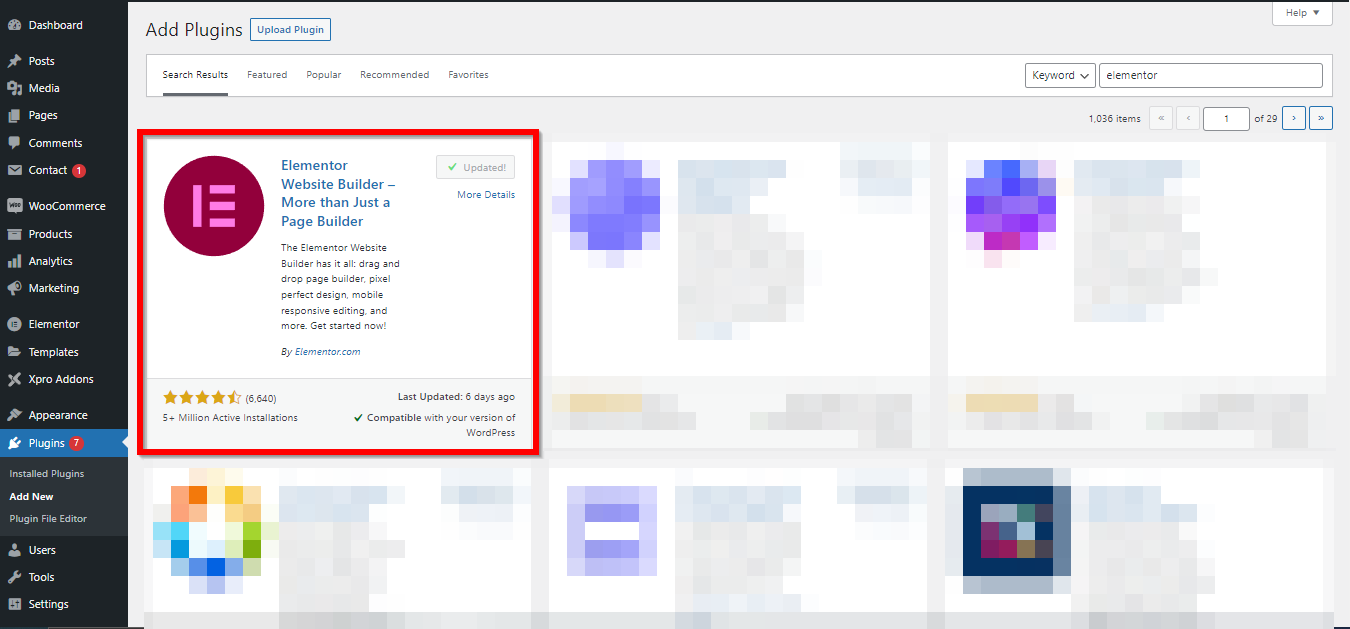Click the '5+ Million Active Installations' text
Viewport: 1350px width, 629px height.
point(230,418)
